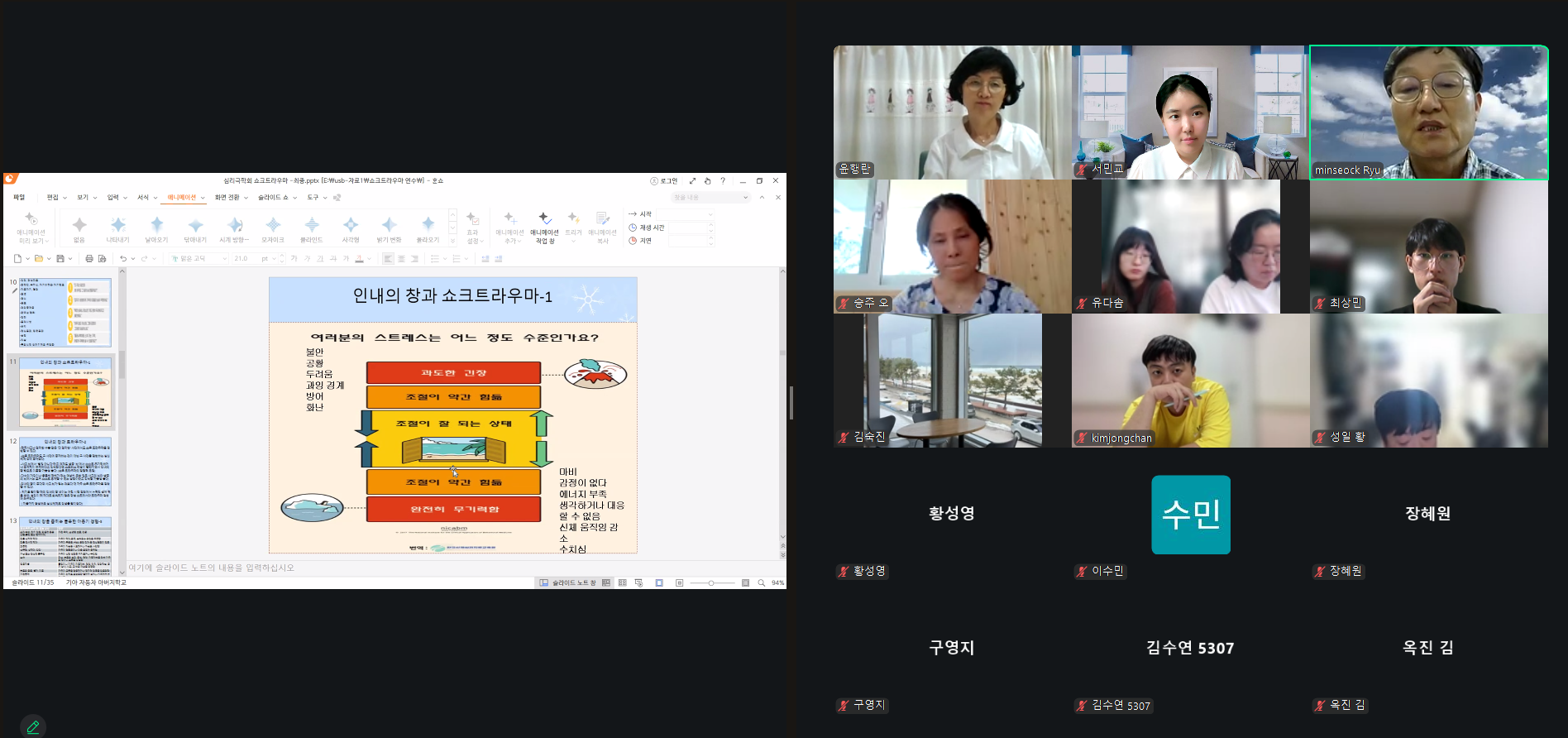Screen dimensions: 1568x738
Task: Click the undo arrow icon
Action: click(123, 259)
